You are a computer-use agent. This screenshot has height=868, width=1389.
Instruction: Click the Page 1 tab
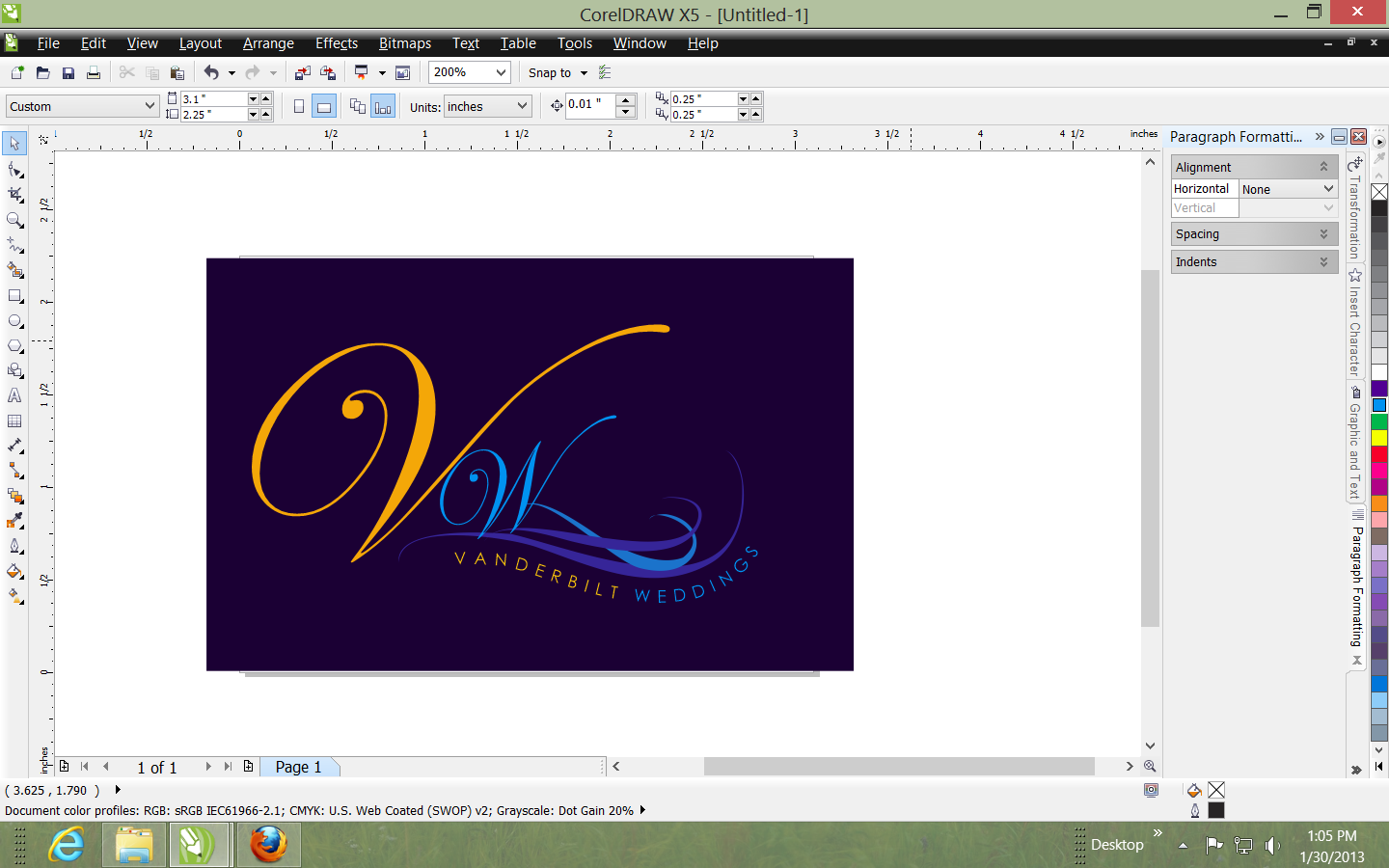[x=298, y=767]
